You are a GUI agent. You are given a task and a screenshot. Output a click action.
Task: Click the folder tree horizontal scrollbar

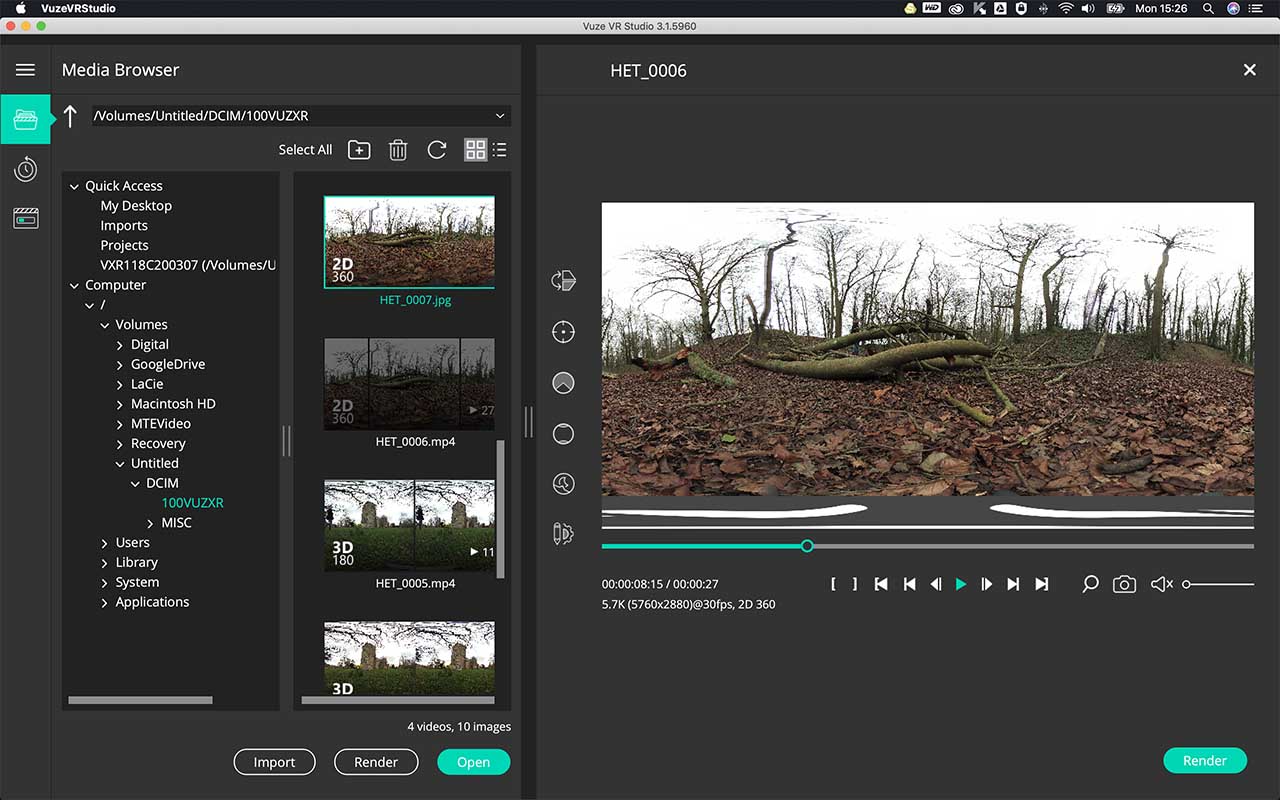click(140, 700)
